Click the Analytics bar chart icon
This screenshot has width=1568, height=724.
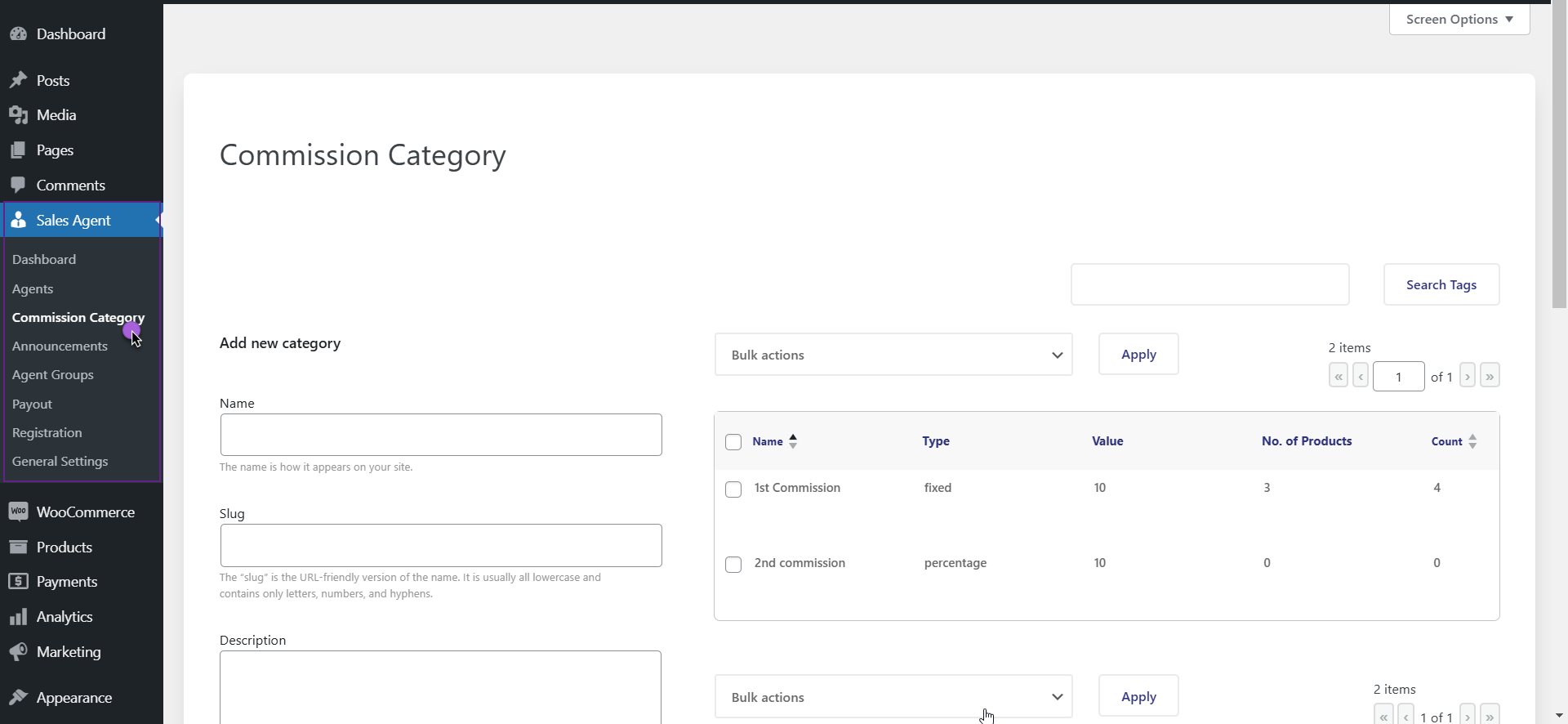[18, 617]
